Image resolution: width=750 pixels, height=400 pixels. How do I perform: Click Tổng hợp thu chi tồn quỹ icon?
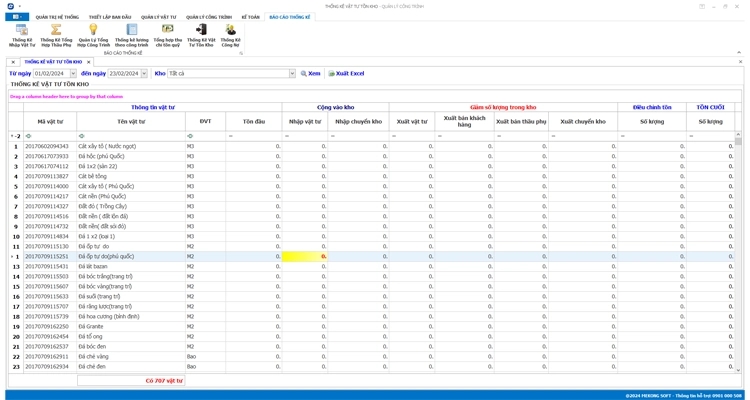(167, 36)
